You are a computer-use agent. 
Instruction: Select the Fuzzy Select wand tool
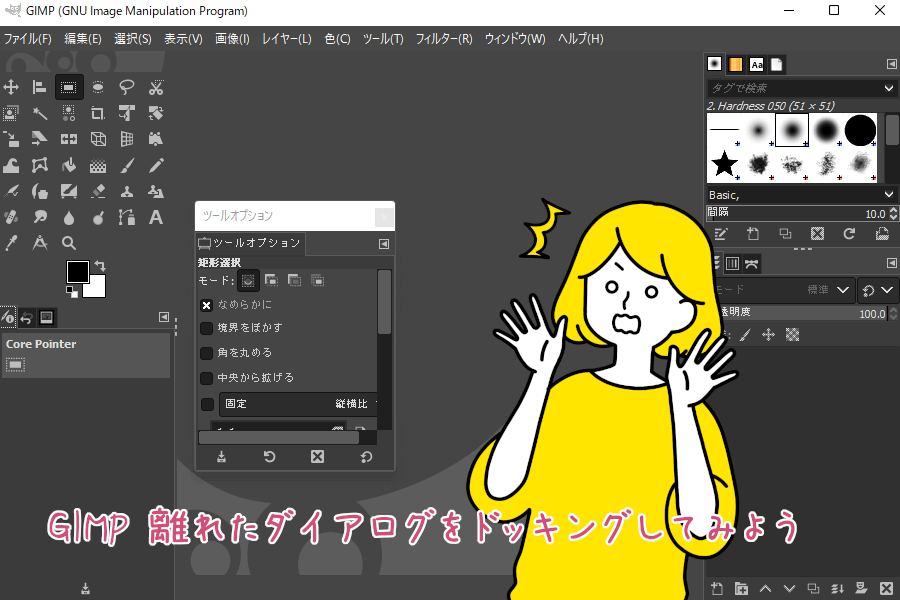pos(40,113)
